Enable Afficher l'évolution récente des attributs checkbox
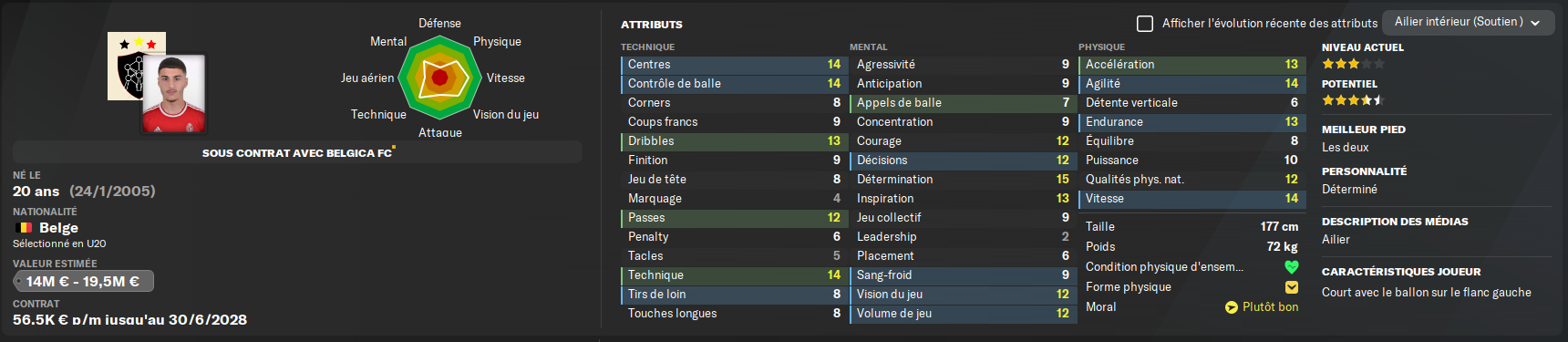 (1145, 23)
